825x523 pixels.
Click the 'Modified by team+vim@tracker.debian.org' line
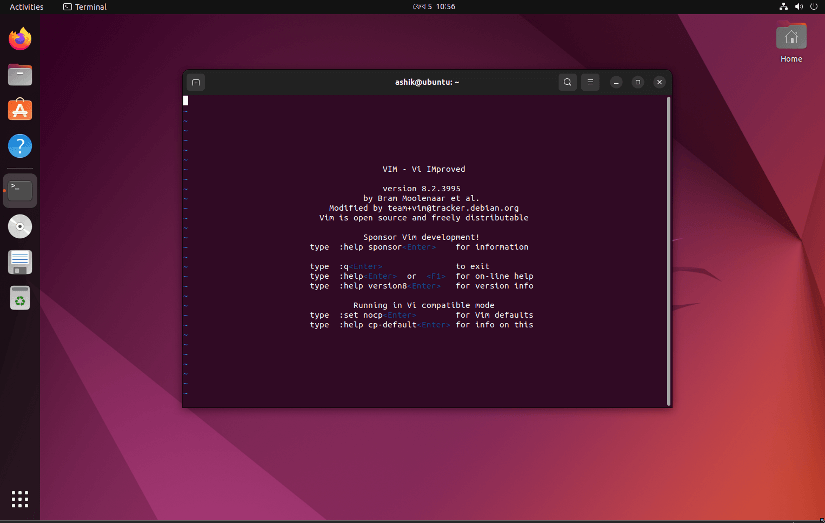coord(424,208)
